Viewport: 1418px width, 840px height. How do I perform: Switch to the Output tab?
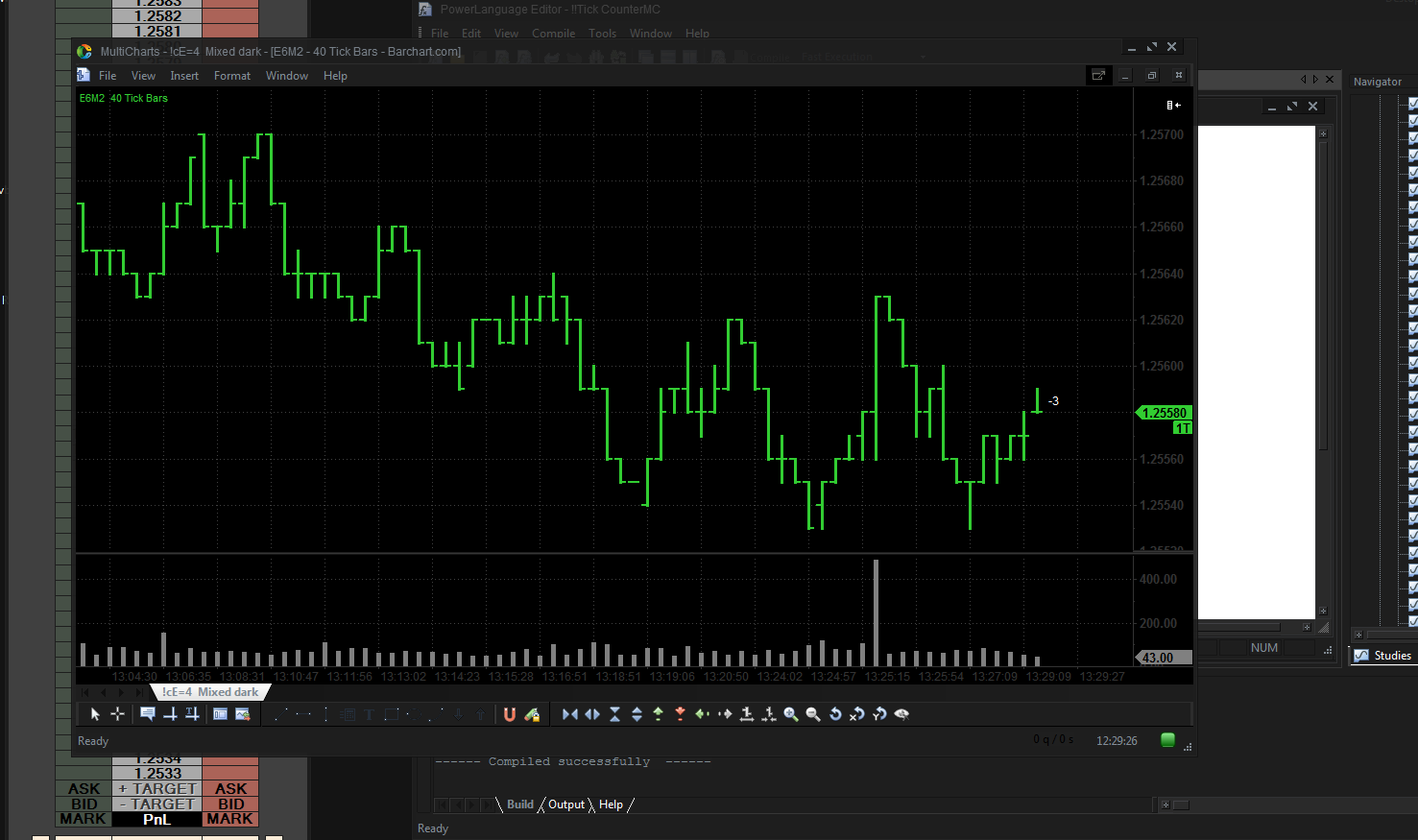[566, 804]
